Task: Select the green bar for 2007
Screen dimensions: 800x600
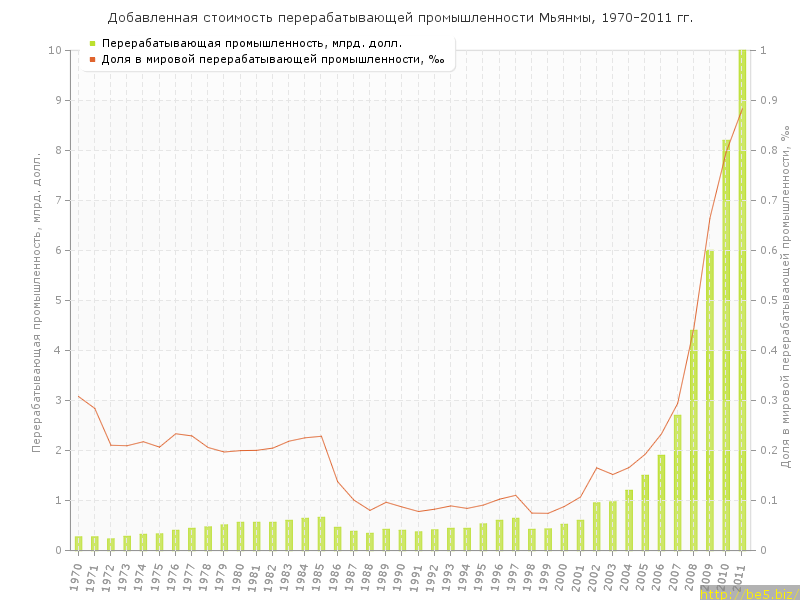Action: coord(677,482)
